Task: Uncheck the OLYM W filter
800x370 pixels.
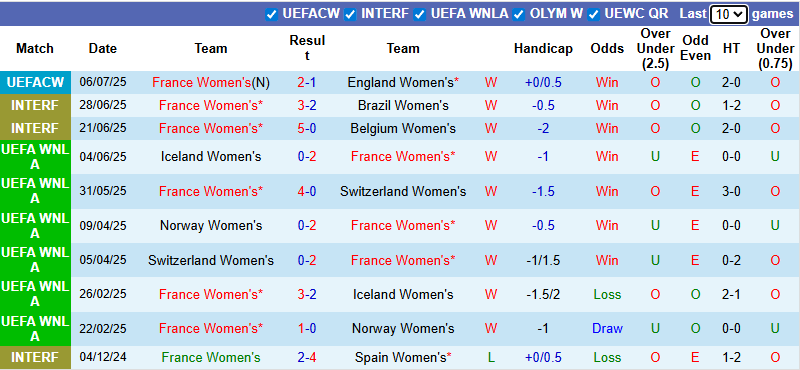Action: click(519, 14)
